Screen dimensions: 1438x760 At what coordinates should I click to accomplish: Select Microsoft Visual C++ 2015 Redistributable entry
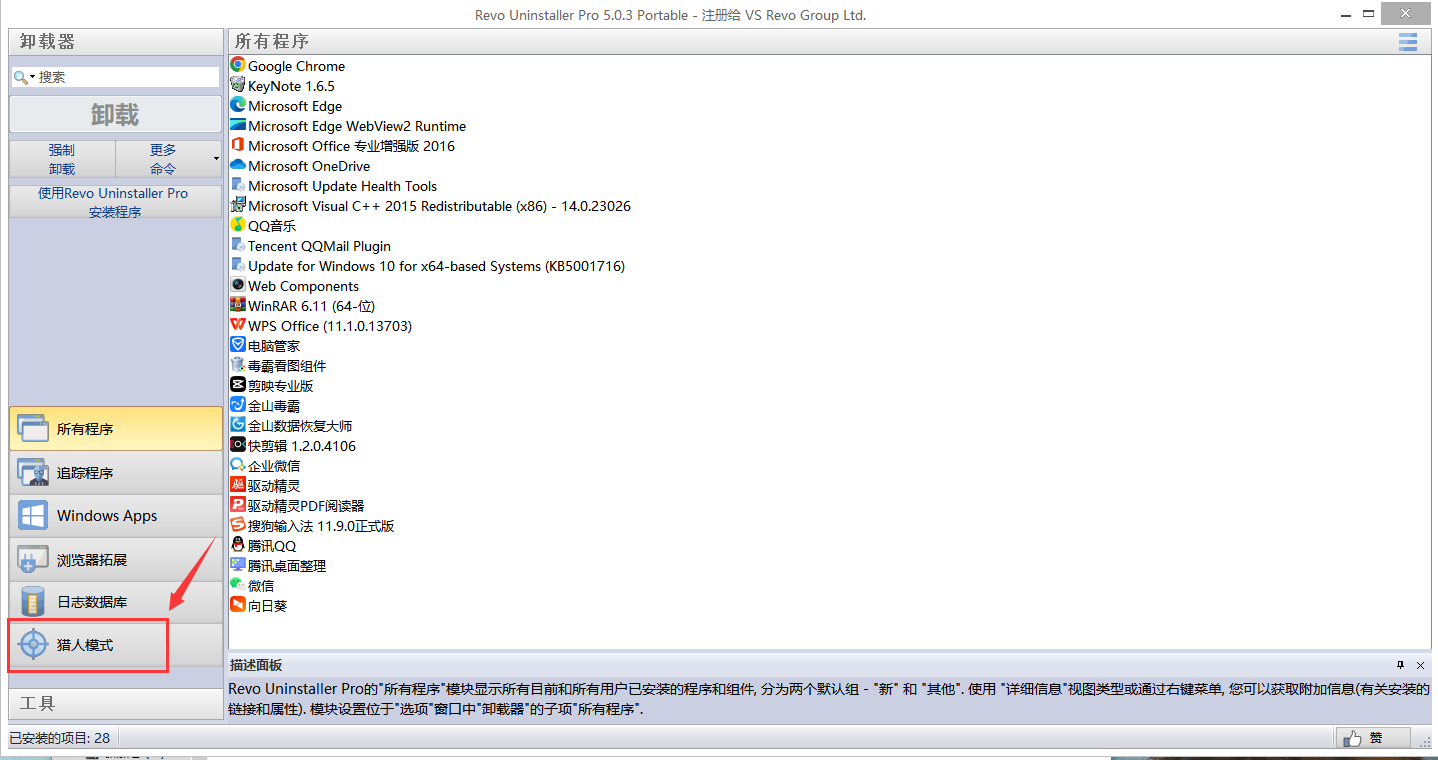point(439,205)
